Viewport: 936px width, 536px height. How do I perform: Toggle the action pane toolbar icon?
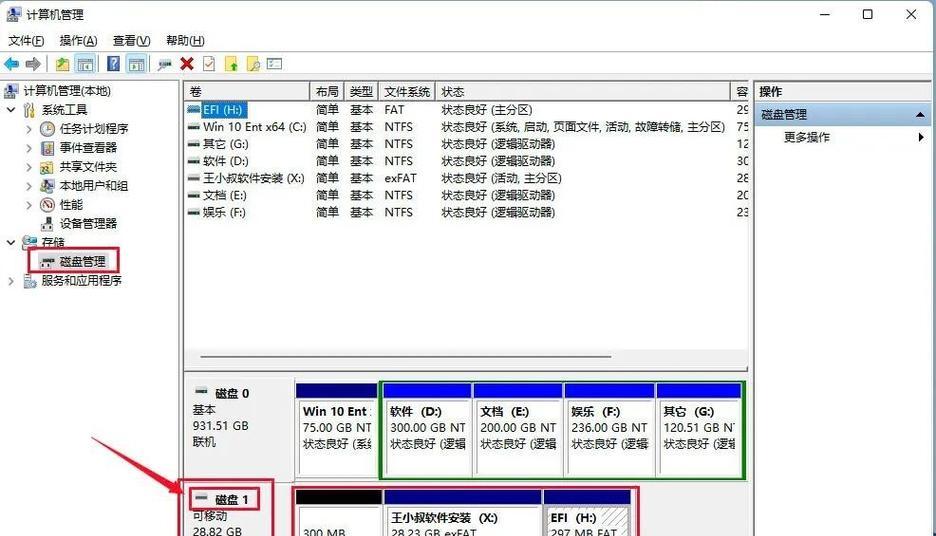pyautogui.click(x=137, y=64)
